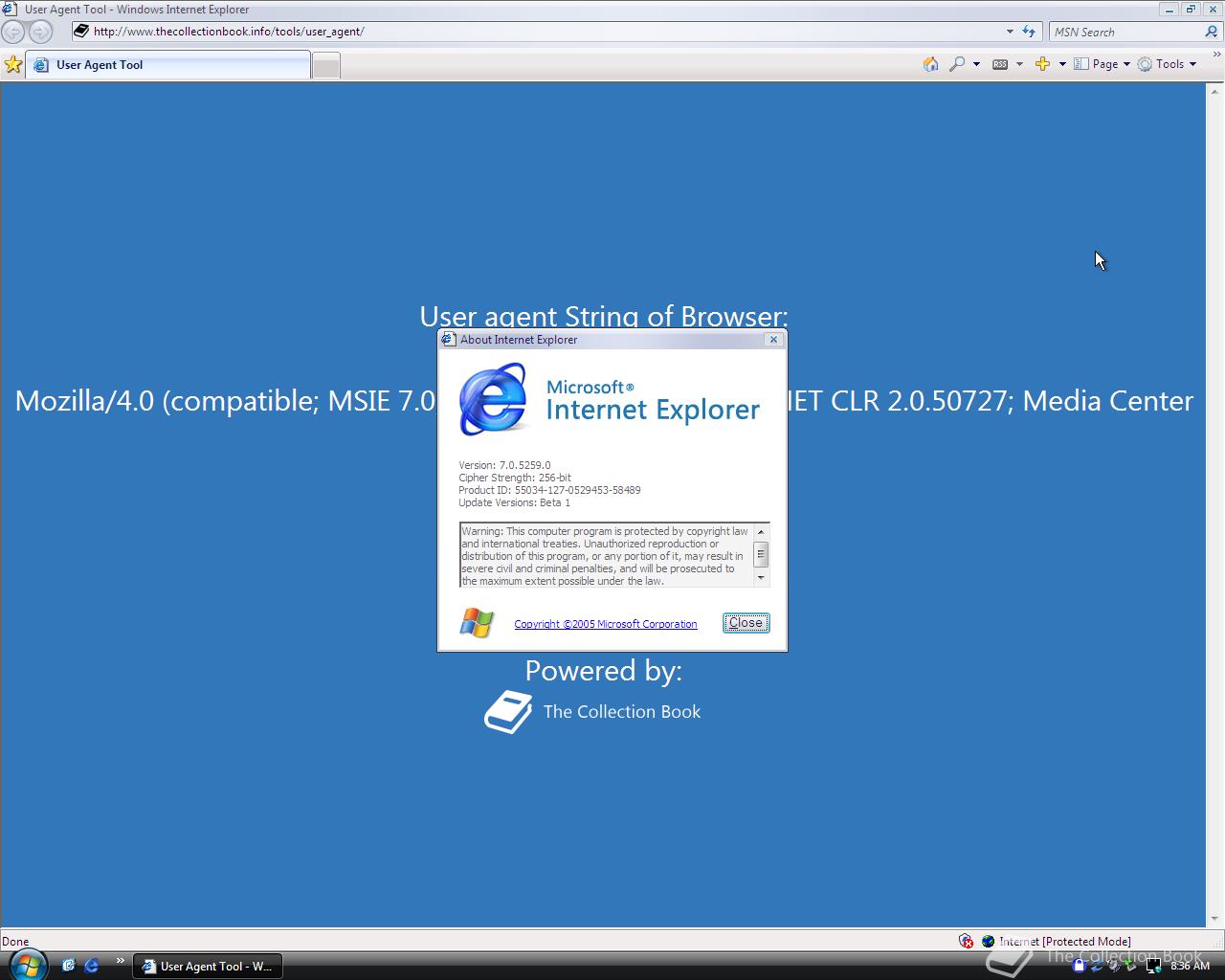Click "Cipher Strength: 256-bit" text

[515, 478]
